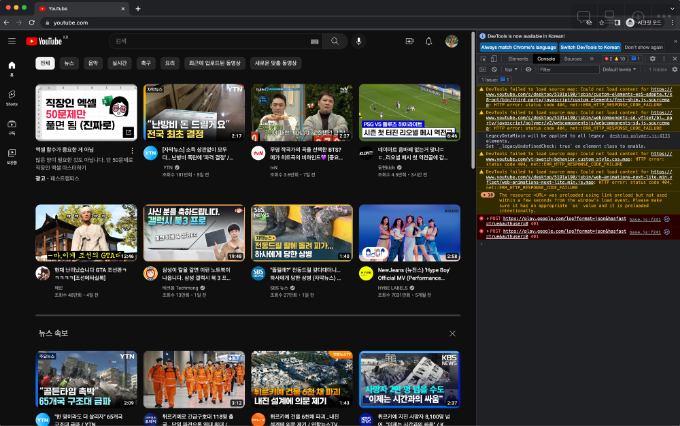Open the notifications bell
The height and width of the screenshot is (426, 680).
coord(428,41)
